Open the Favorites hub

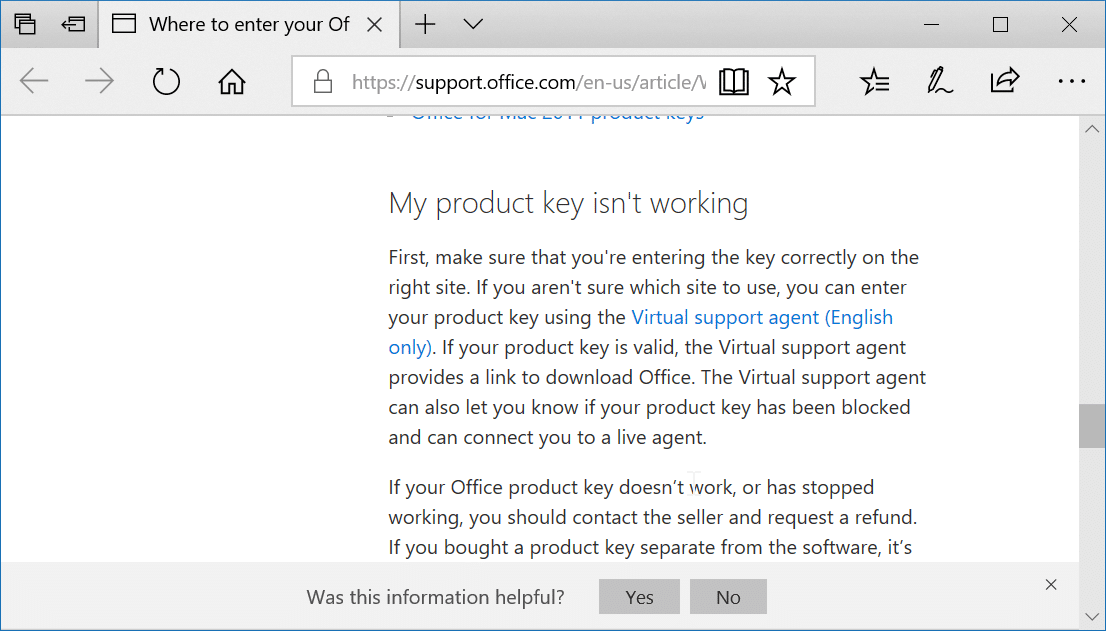[875, 82]
